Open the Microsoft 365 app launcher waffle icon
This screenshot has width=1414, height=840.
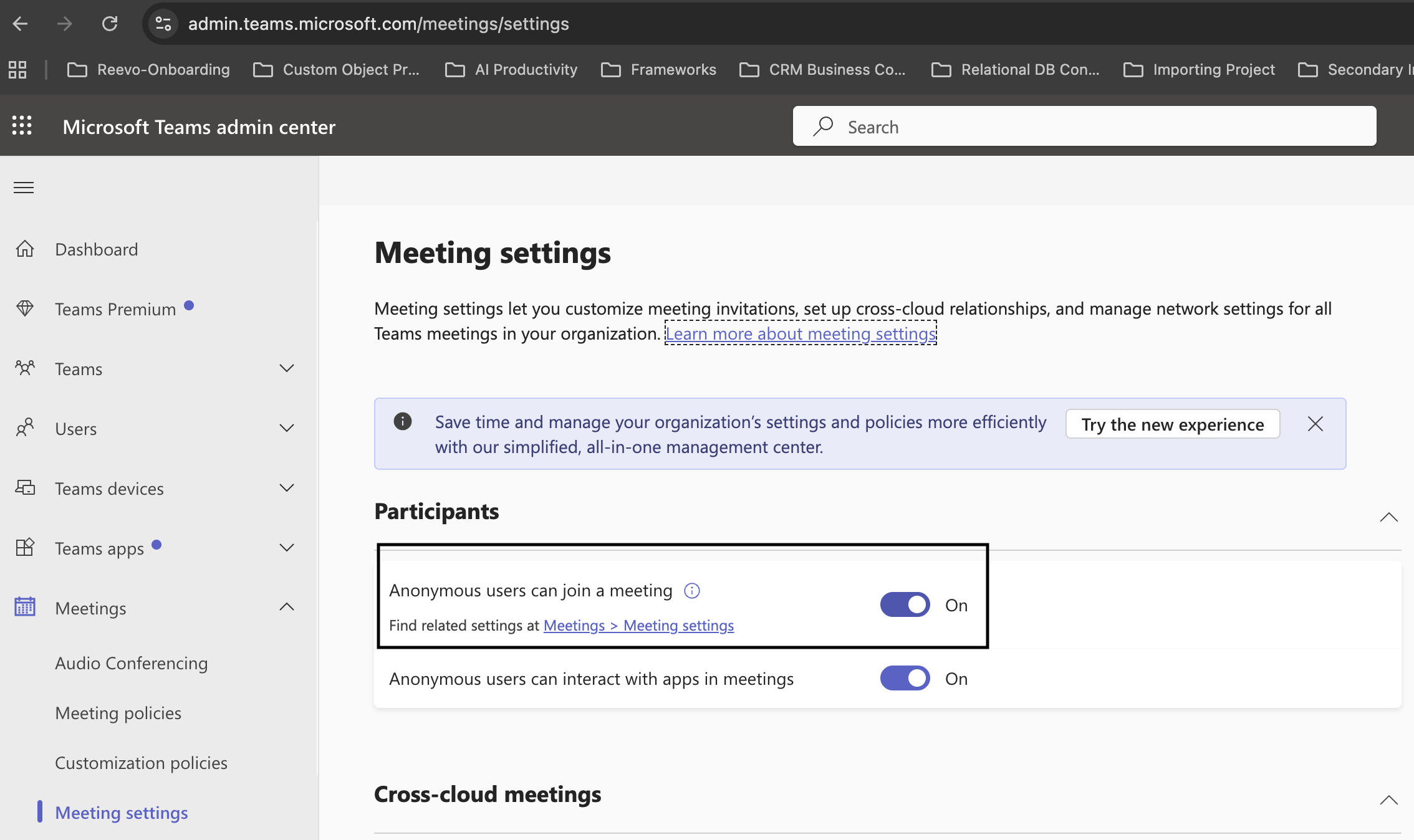[22, 126]
